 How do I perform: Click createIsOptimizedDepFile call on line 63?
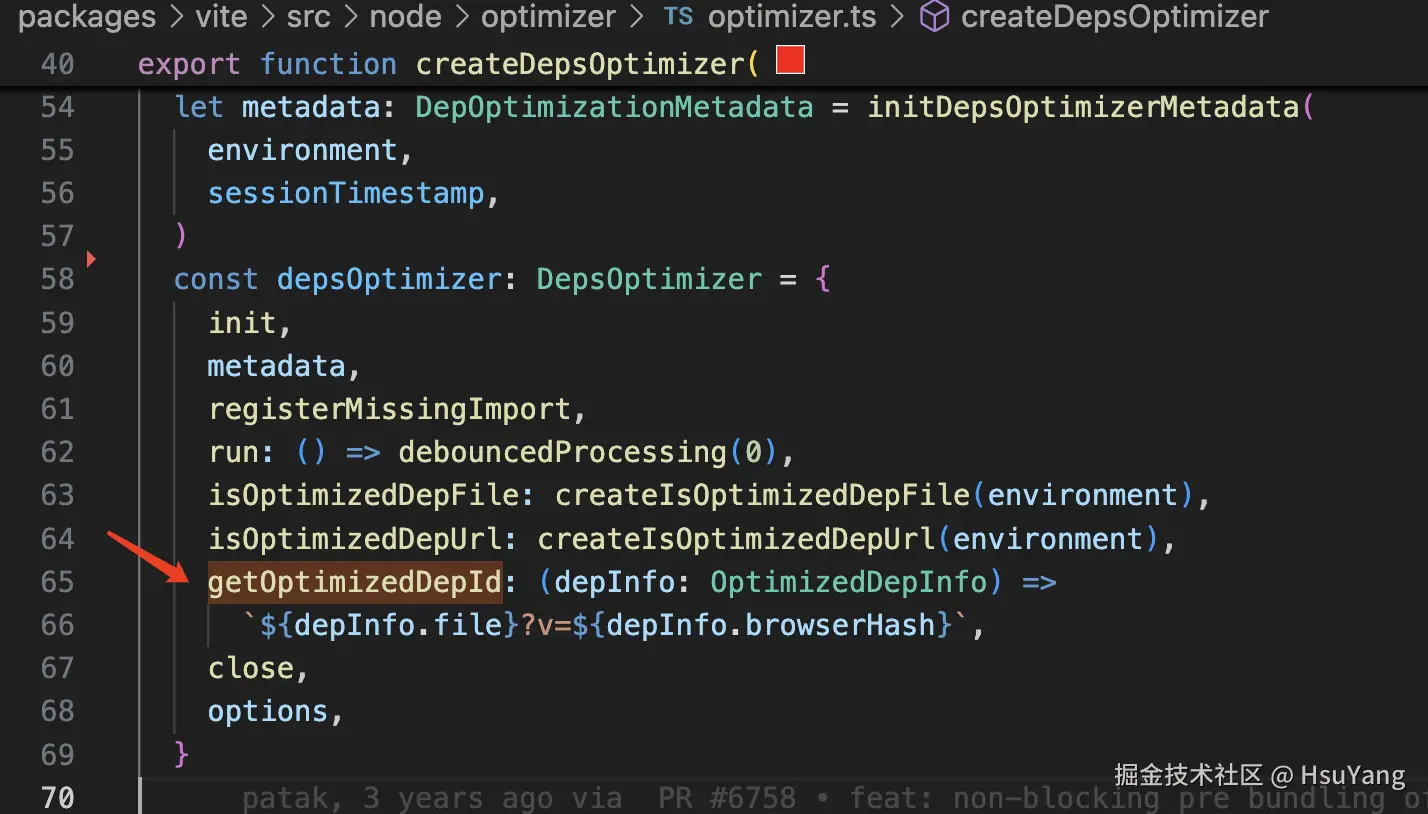(x=762, y=495)
